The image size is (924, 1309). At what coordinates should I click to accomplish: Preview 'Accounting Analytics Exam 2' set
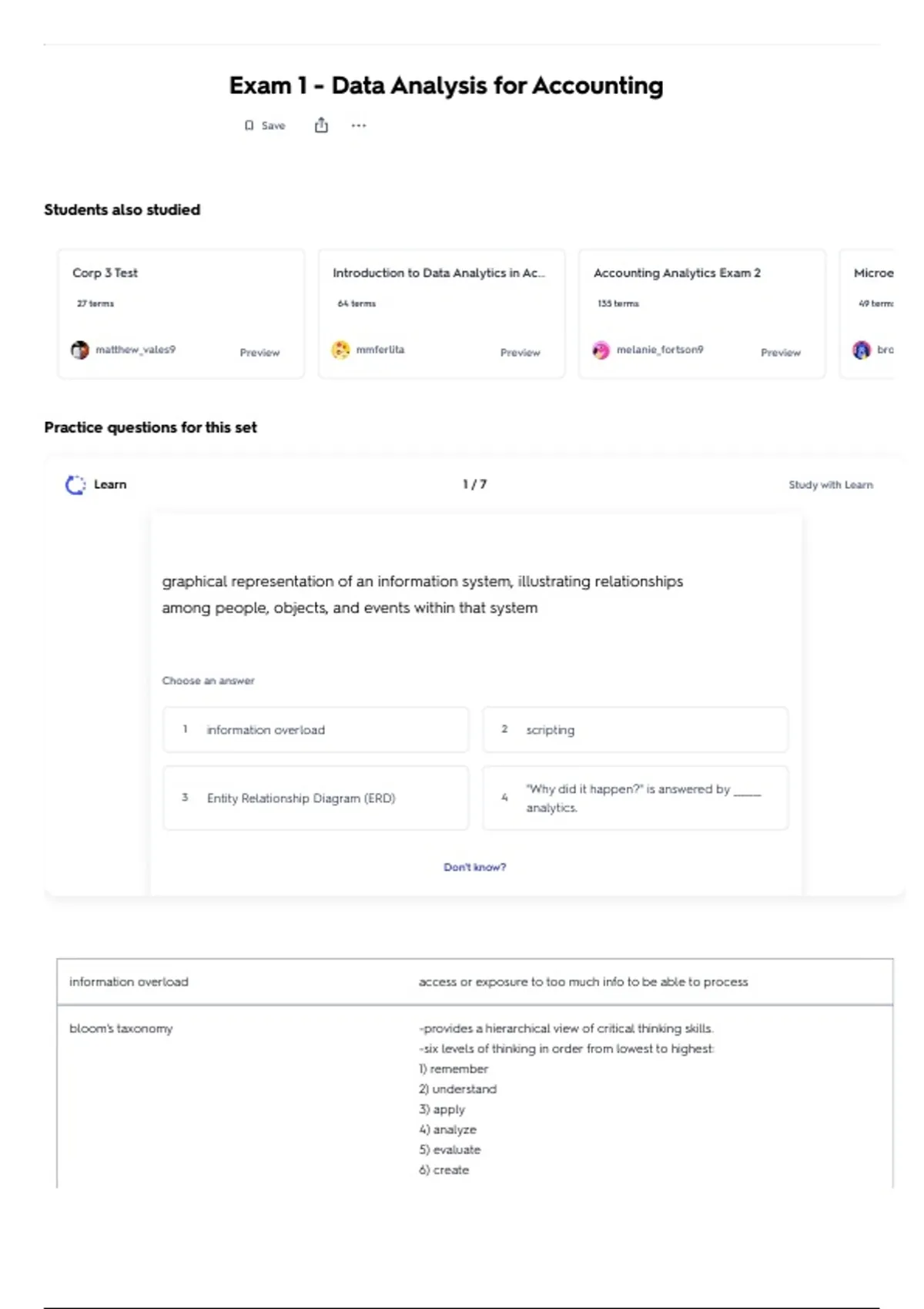780,353
